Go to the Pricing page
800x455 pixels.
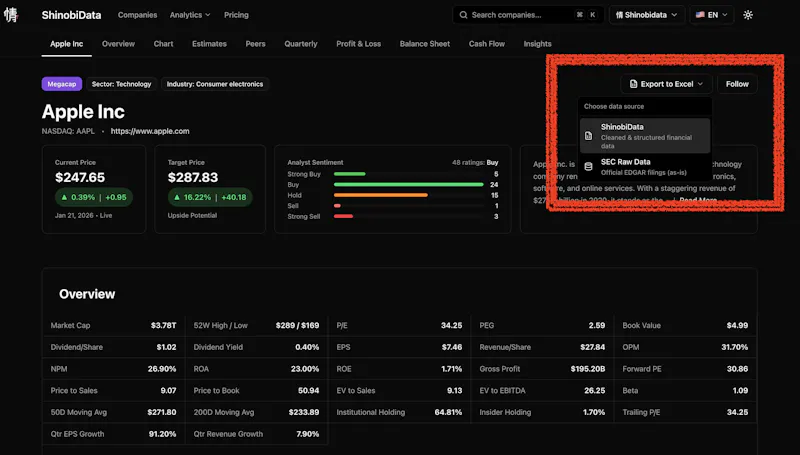[236, 15]
